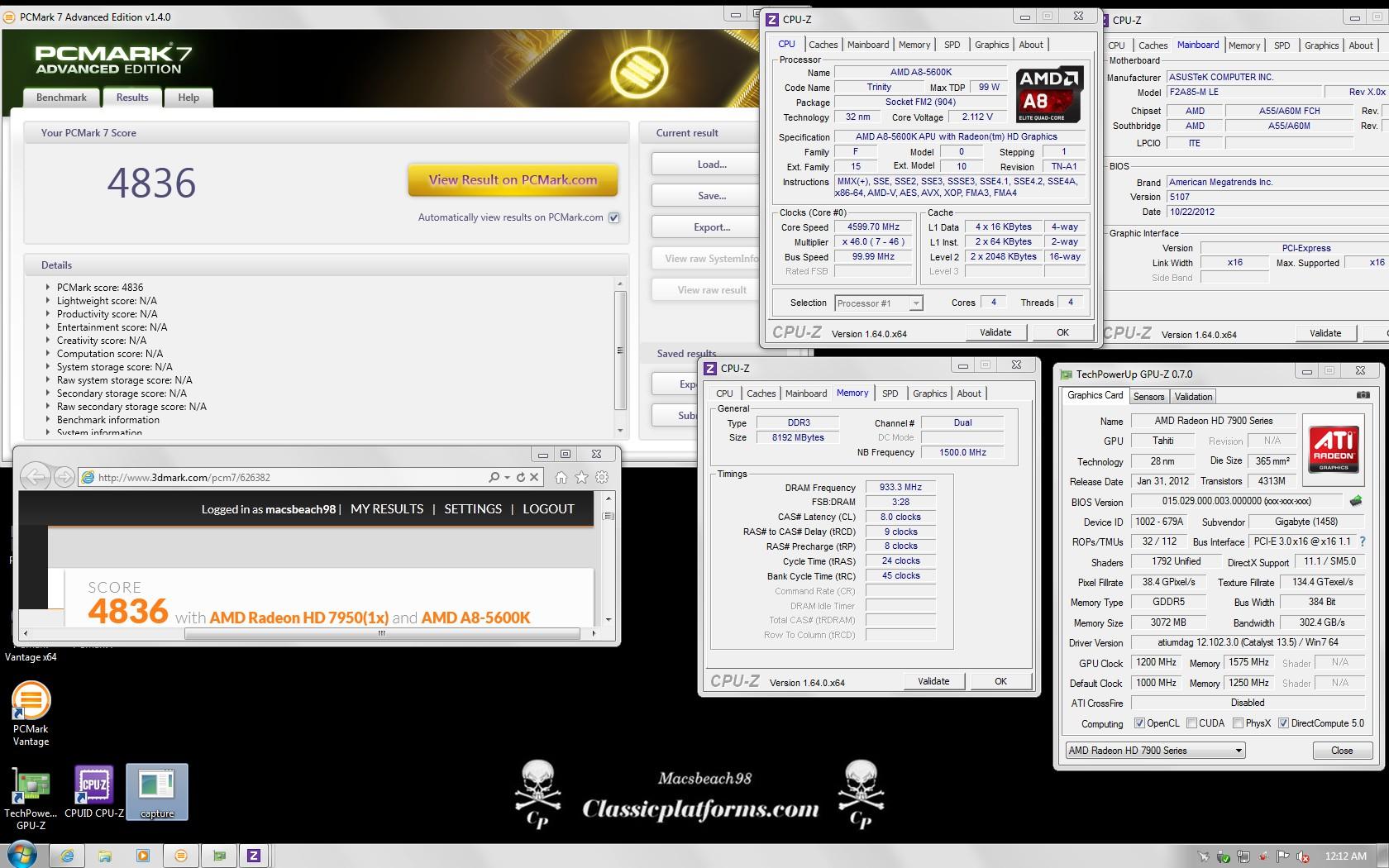Screen dimensions: 1389x868
Task: Expand the Creativity score detail row
Action: pyautogui.click(x=47, y=341)
